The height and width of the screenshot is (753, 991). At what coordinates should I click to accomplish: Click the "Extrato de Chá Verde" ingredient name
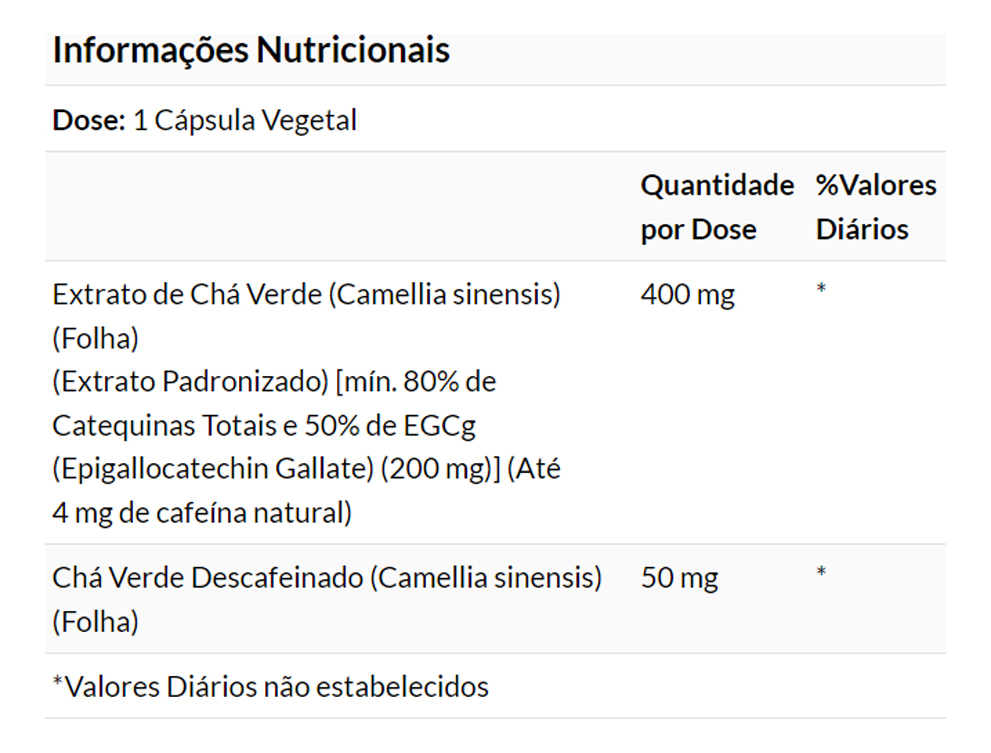point(187,294)
